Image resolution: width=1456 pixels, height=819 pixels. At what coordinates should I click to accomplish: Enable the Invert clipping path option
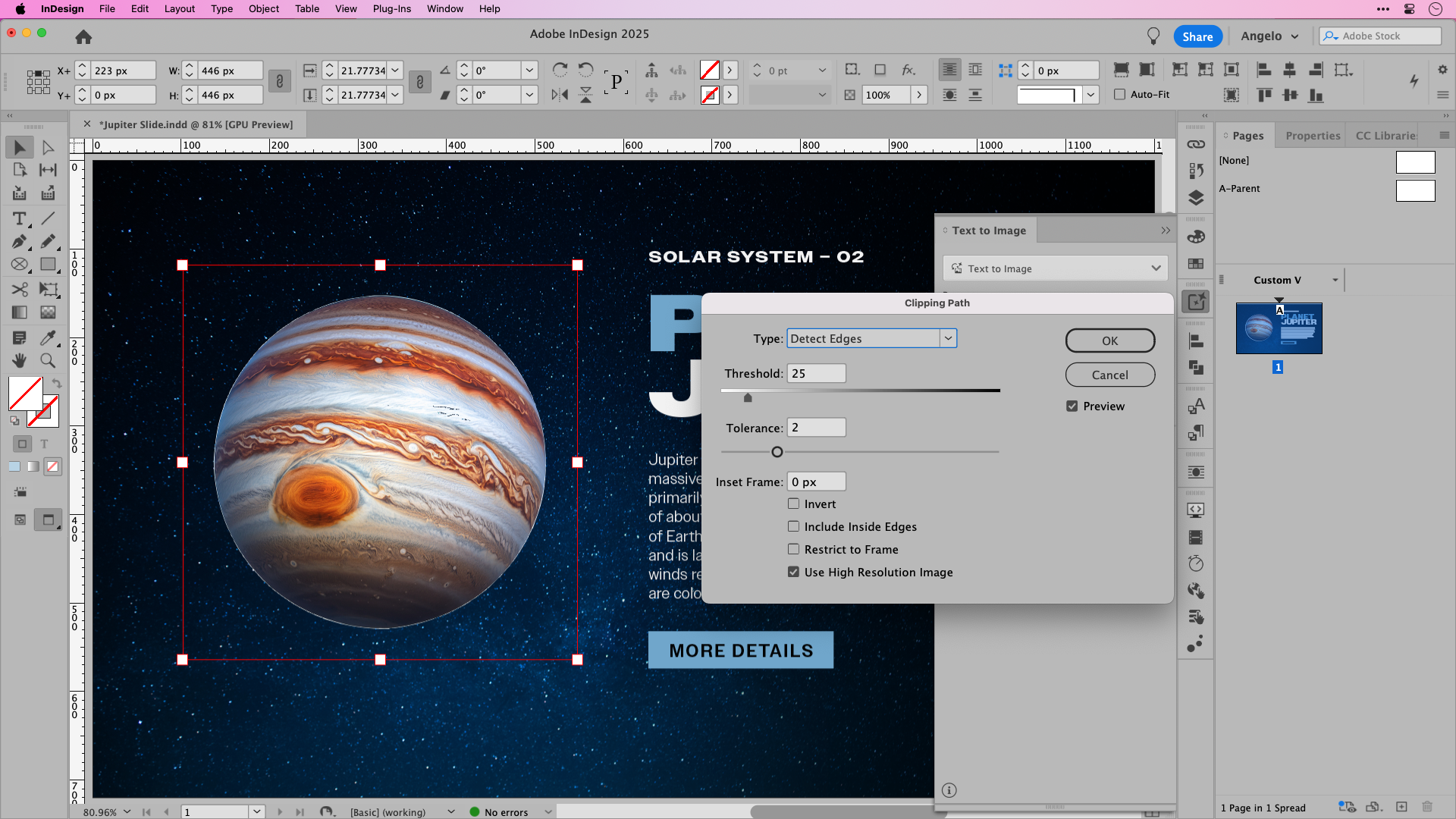coord(793,504)
